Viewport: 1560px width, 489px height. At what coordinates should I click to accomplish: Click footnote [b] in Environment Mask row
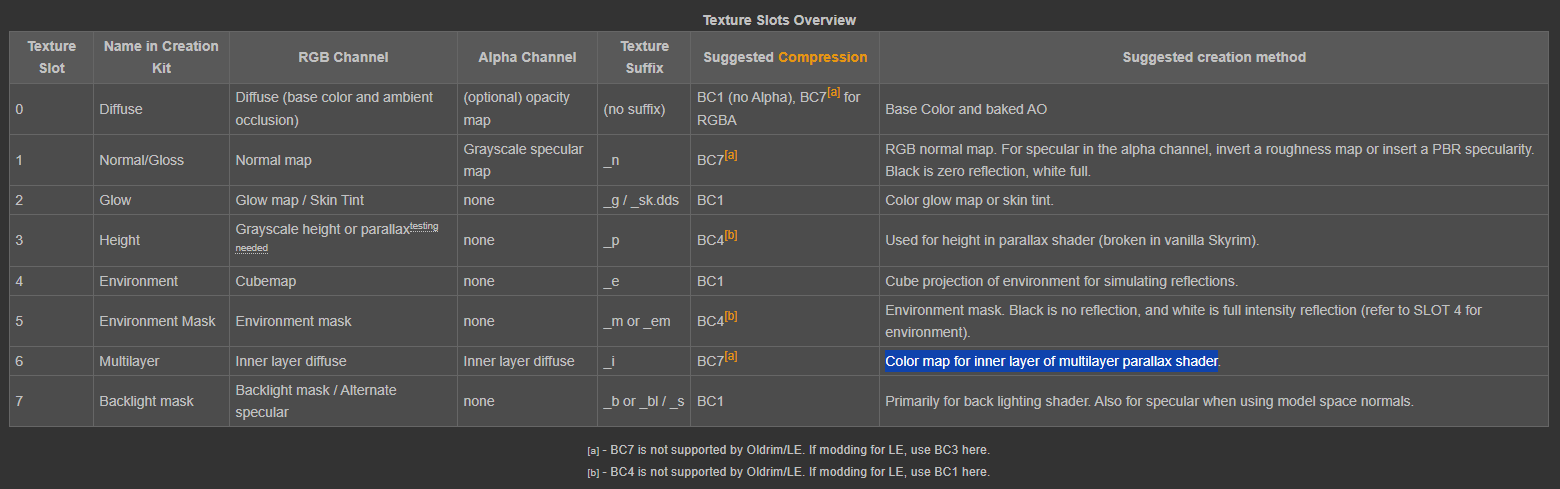click(x=731, y=316)
